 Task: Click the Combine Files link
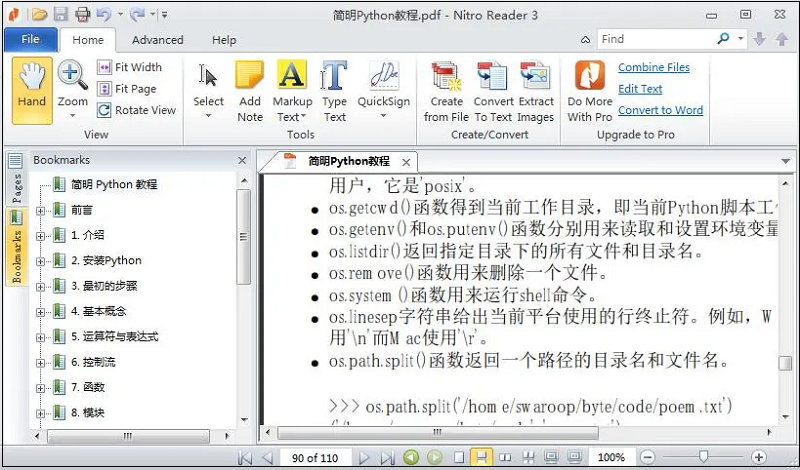[x=654, y=67]
